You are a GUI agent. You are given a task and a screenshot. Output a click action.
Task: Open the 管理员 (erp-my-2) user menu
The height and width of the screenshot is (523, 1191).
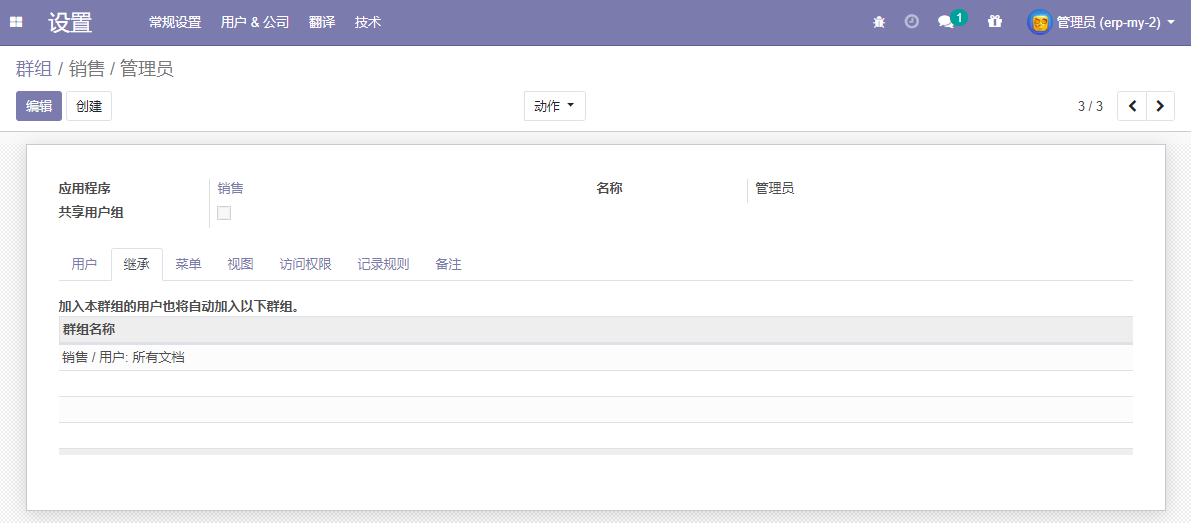pyautogui.click(x=1101, y=23)
